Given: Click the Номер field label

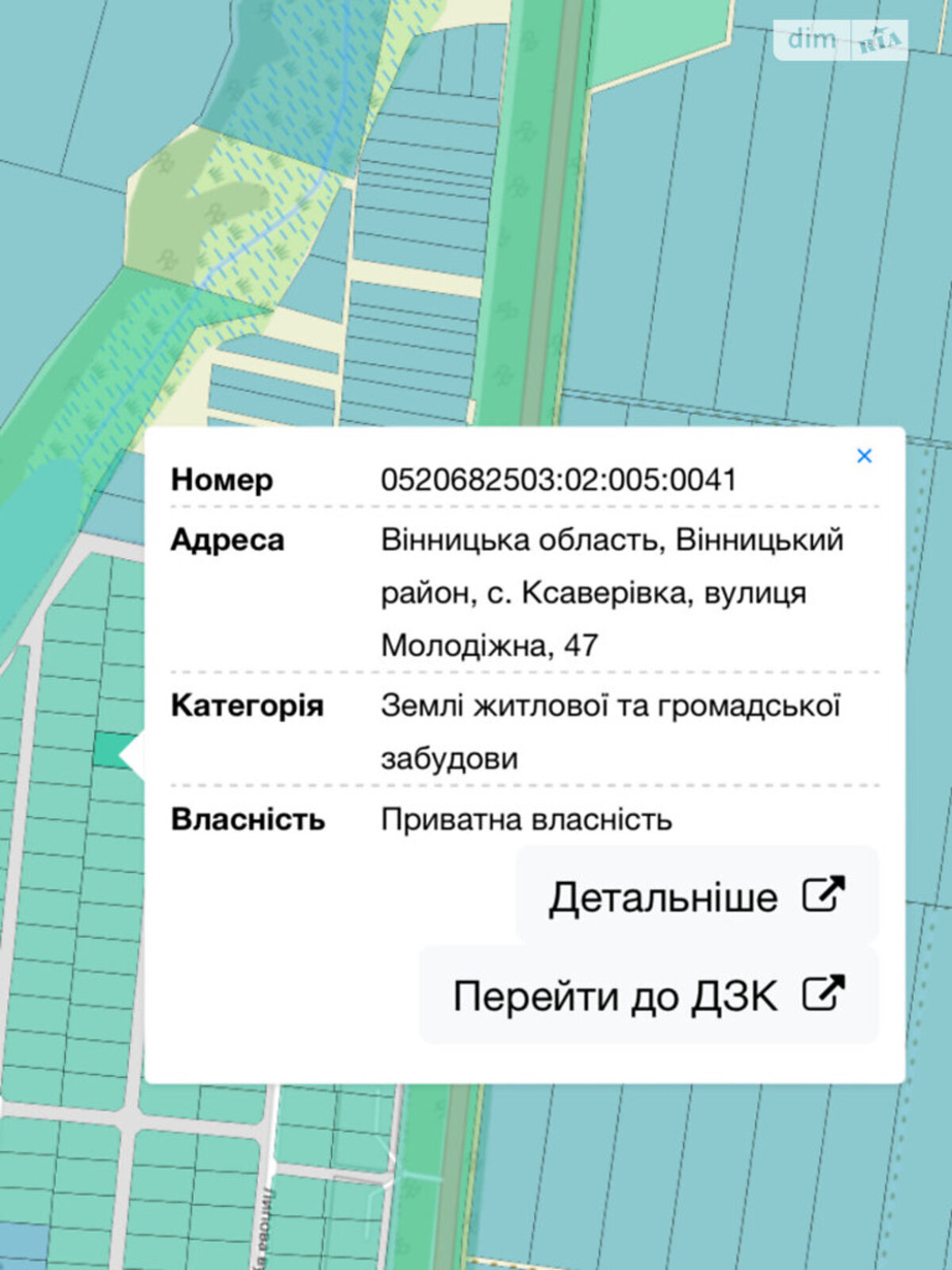Looking at the screenshot, I should [221, 480].
